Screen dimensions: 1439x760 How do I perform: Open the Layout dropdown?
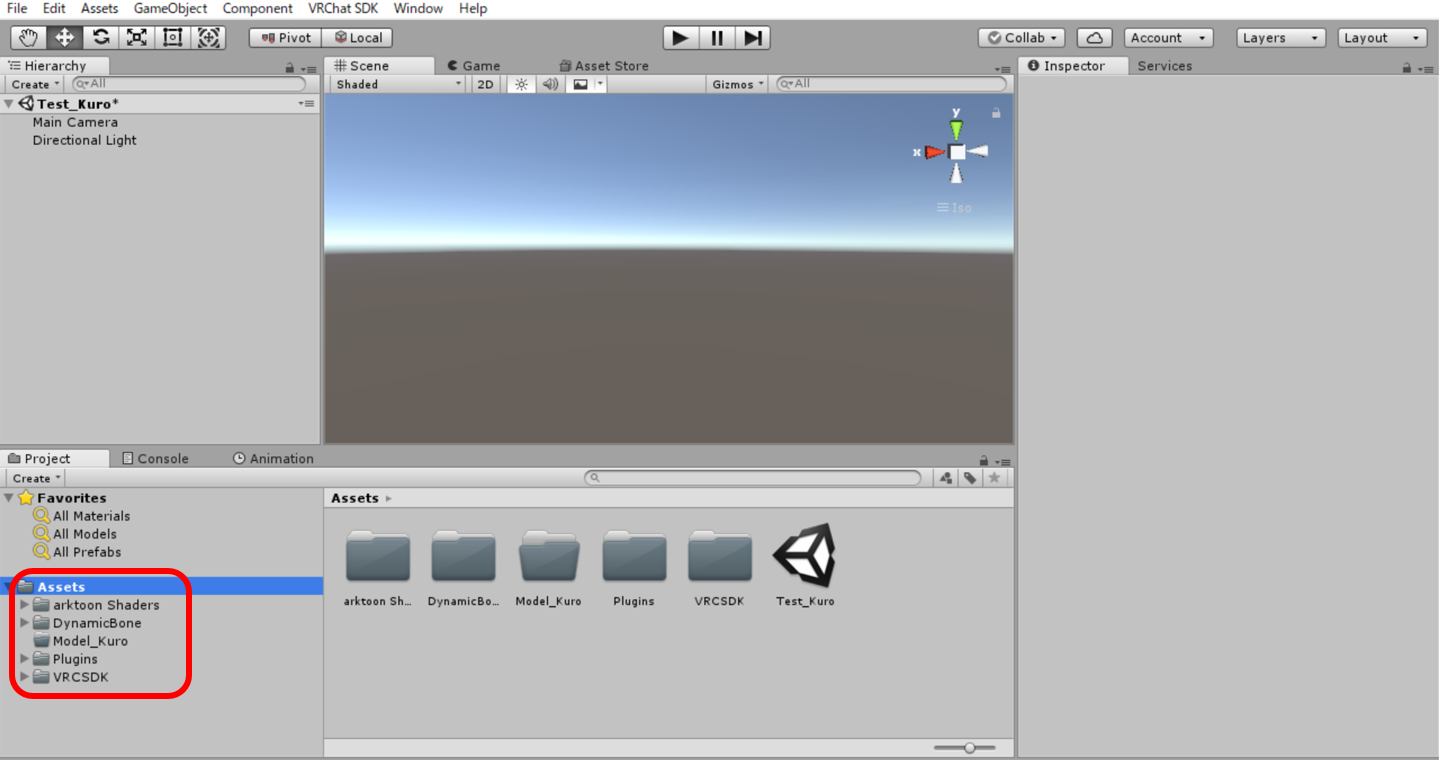point(1381,38)
